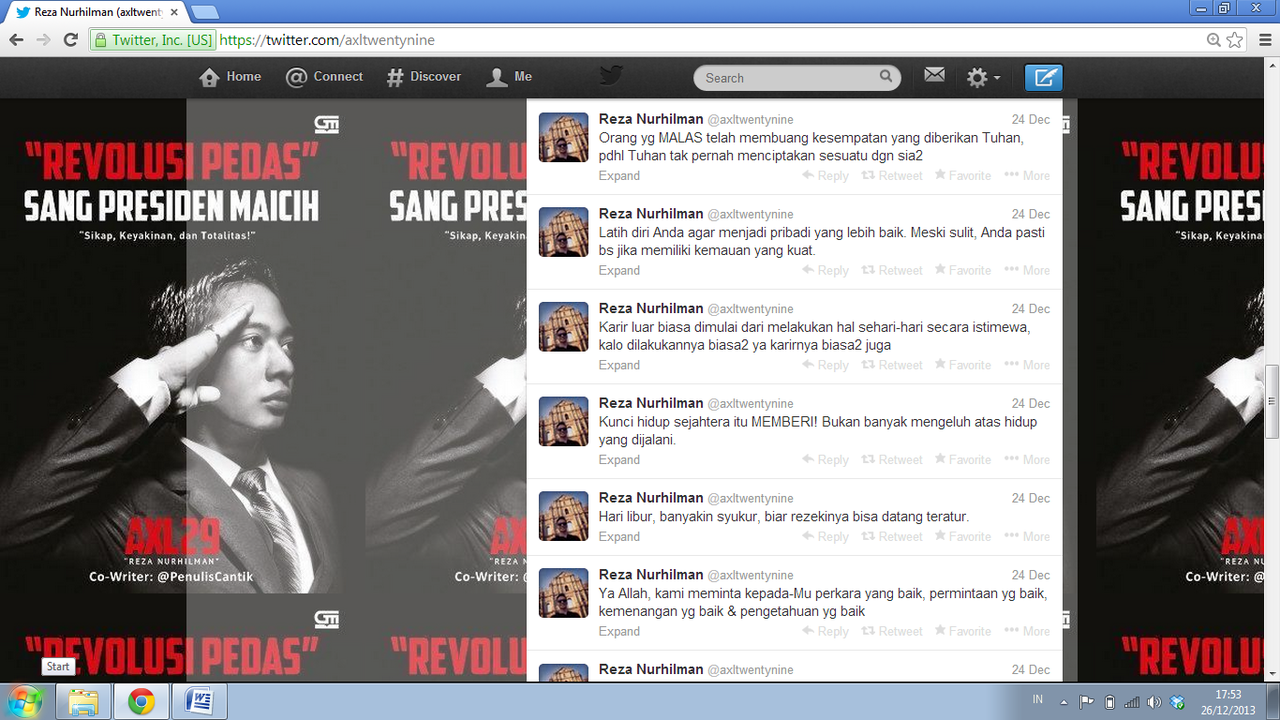
Task: Retweet the 'Orang yg MALAS' tweet
Action: (892, 176)
